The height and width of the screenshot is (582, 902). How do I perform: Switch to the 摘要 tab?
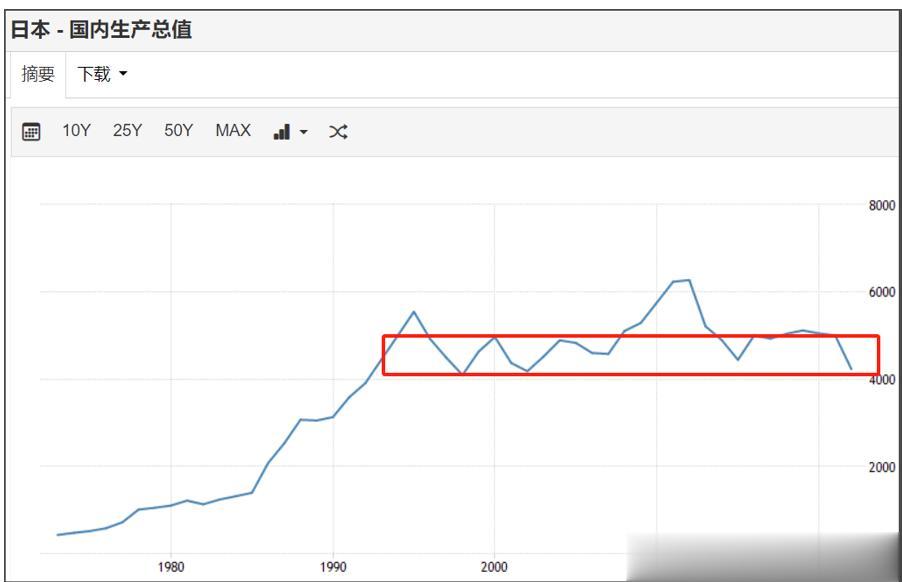(38, 74)
